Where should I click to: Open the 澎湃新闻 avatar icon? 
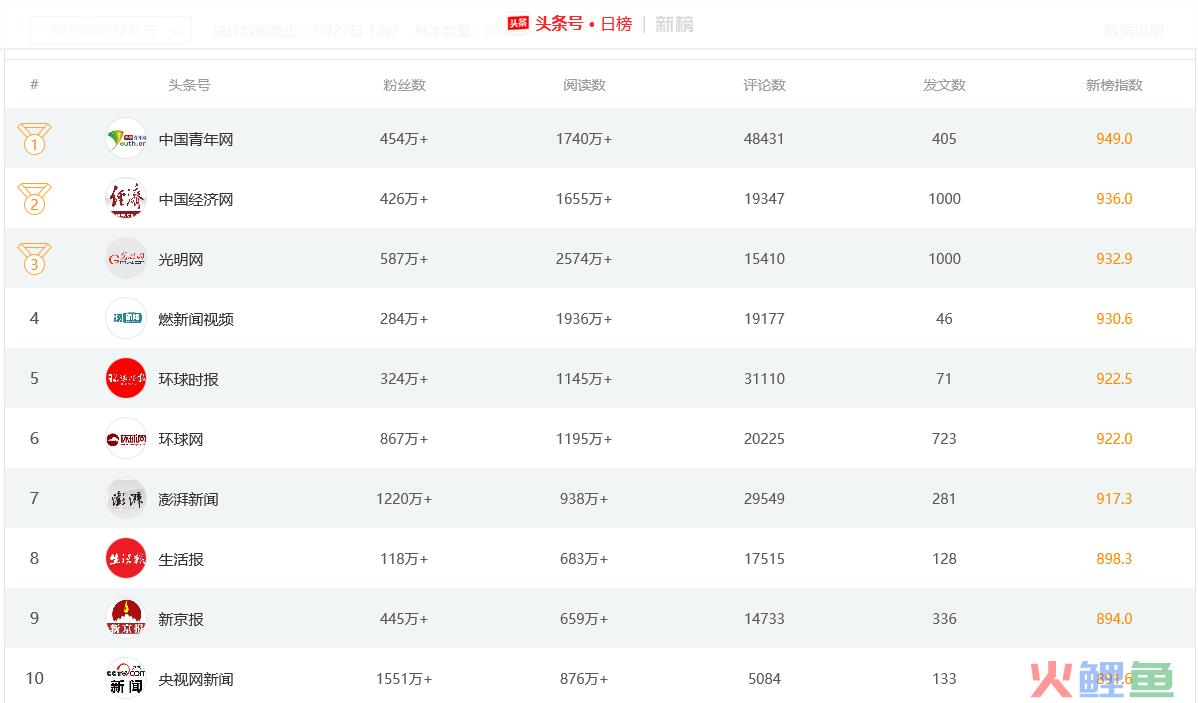(x=125, y=499)
